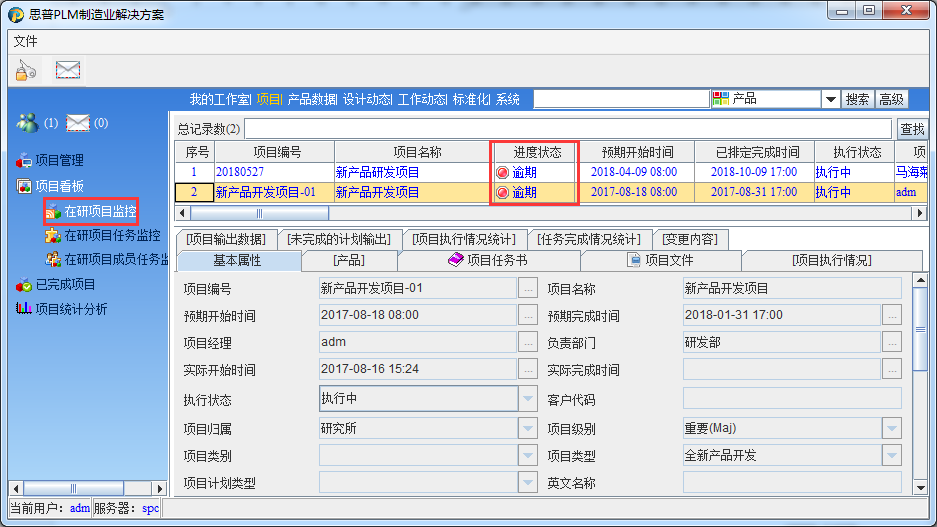Open 项目统计分析 chart item

coord(70,309)
